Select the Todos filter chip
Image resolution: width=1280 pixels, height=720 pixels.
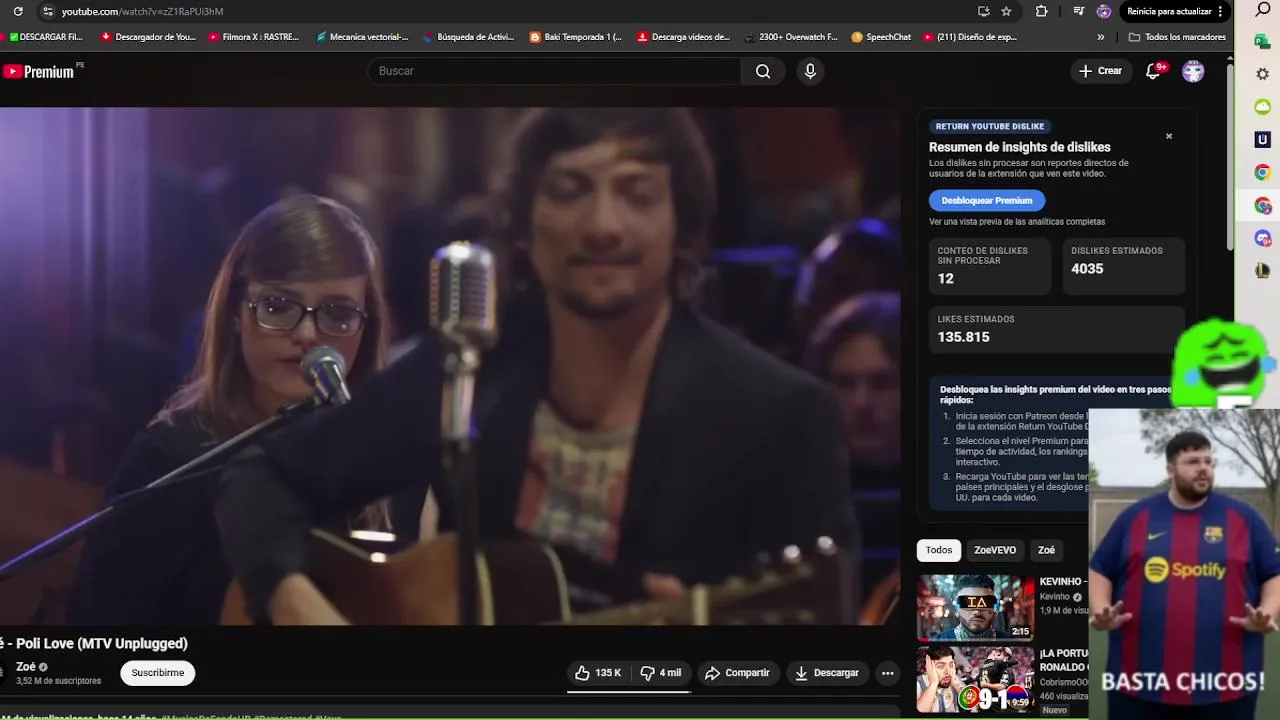939,550
